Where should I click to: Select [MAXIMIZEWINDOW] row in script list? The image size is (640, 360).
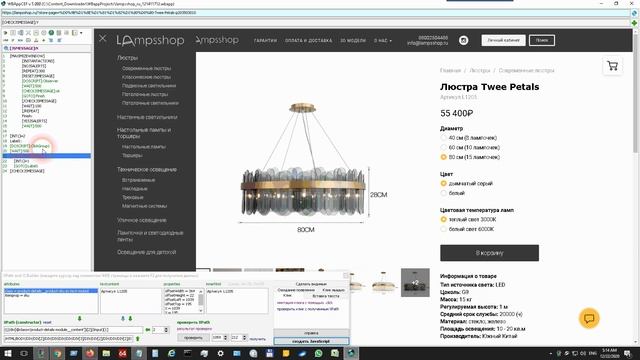[27, 56]
